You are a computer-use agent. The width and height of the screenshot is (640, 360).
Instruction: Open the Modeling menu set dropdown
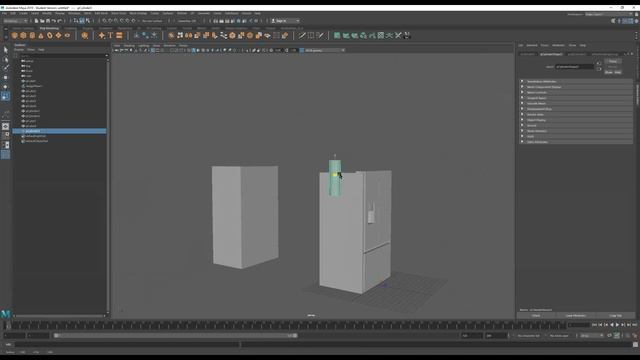(16, 21)
